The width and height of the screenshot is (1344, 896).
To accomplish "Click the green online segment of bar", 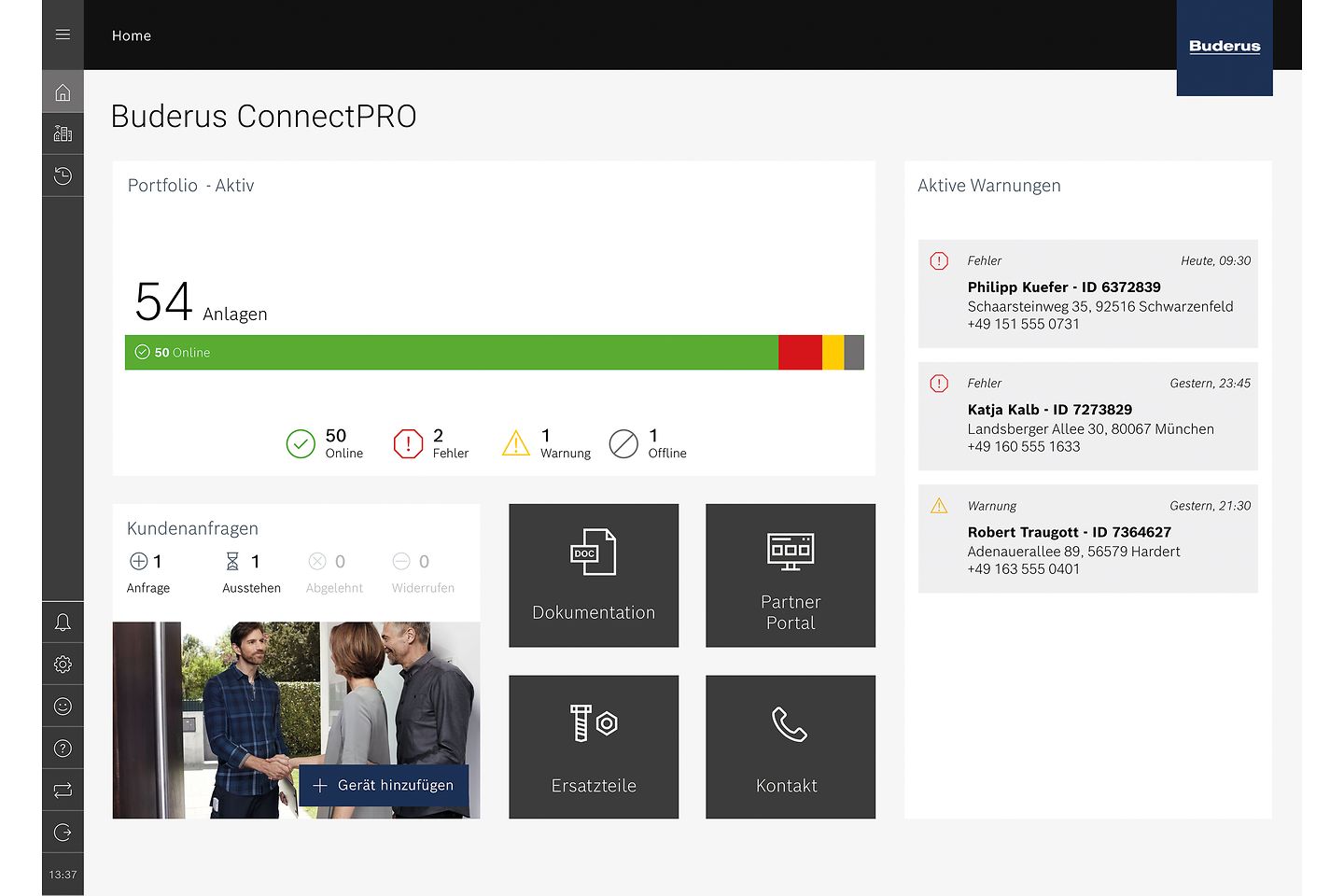I will click(x=452, y=353).
